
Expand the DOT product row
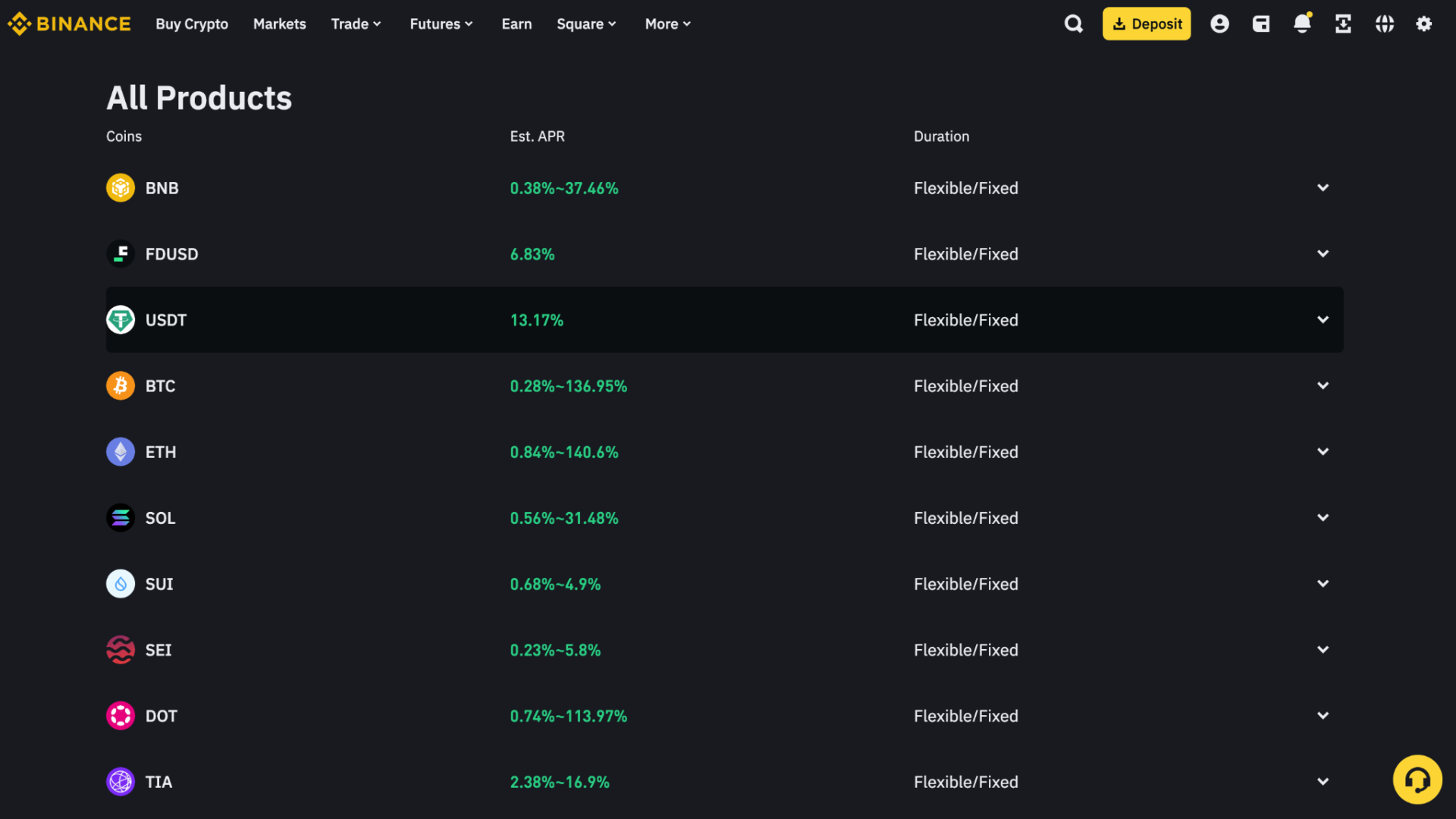[1323, 715]
